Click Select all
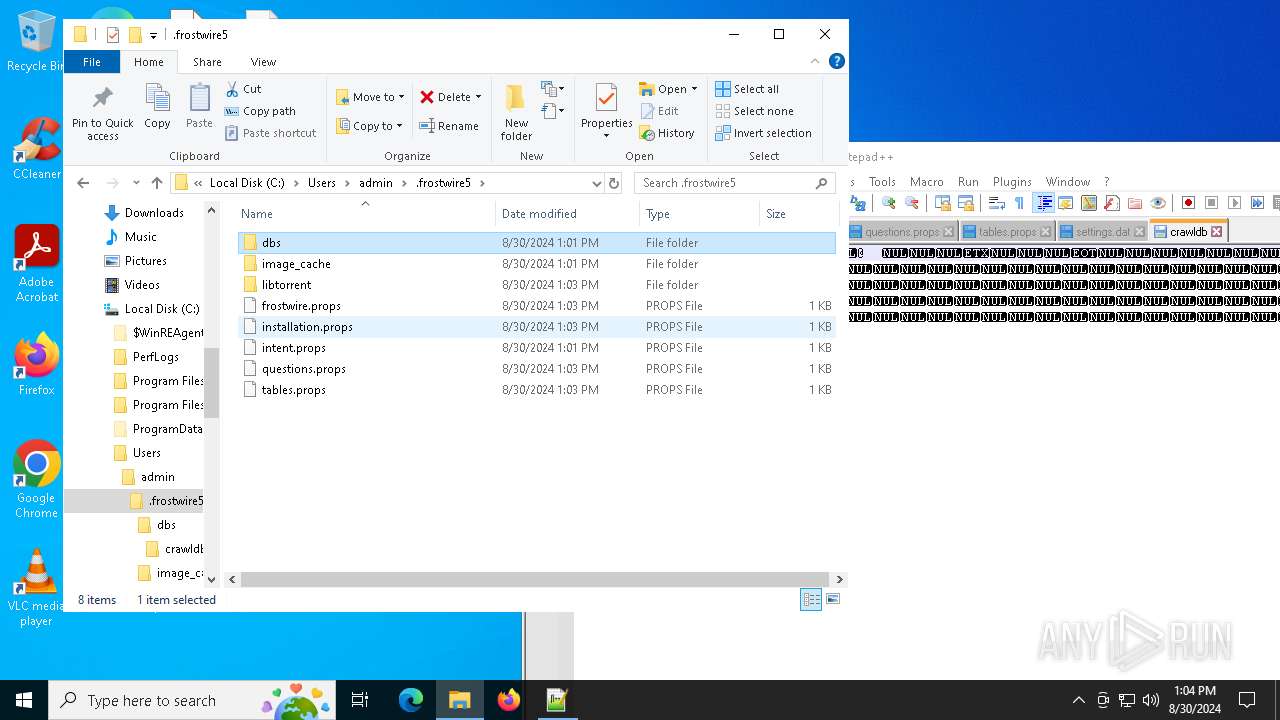1280x720 pixels. [747, 89]
